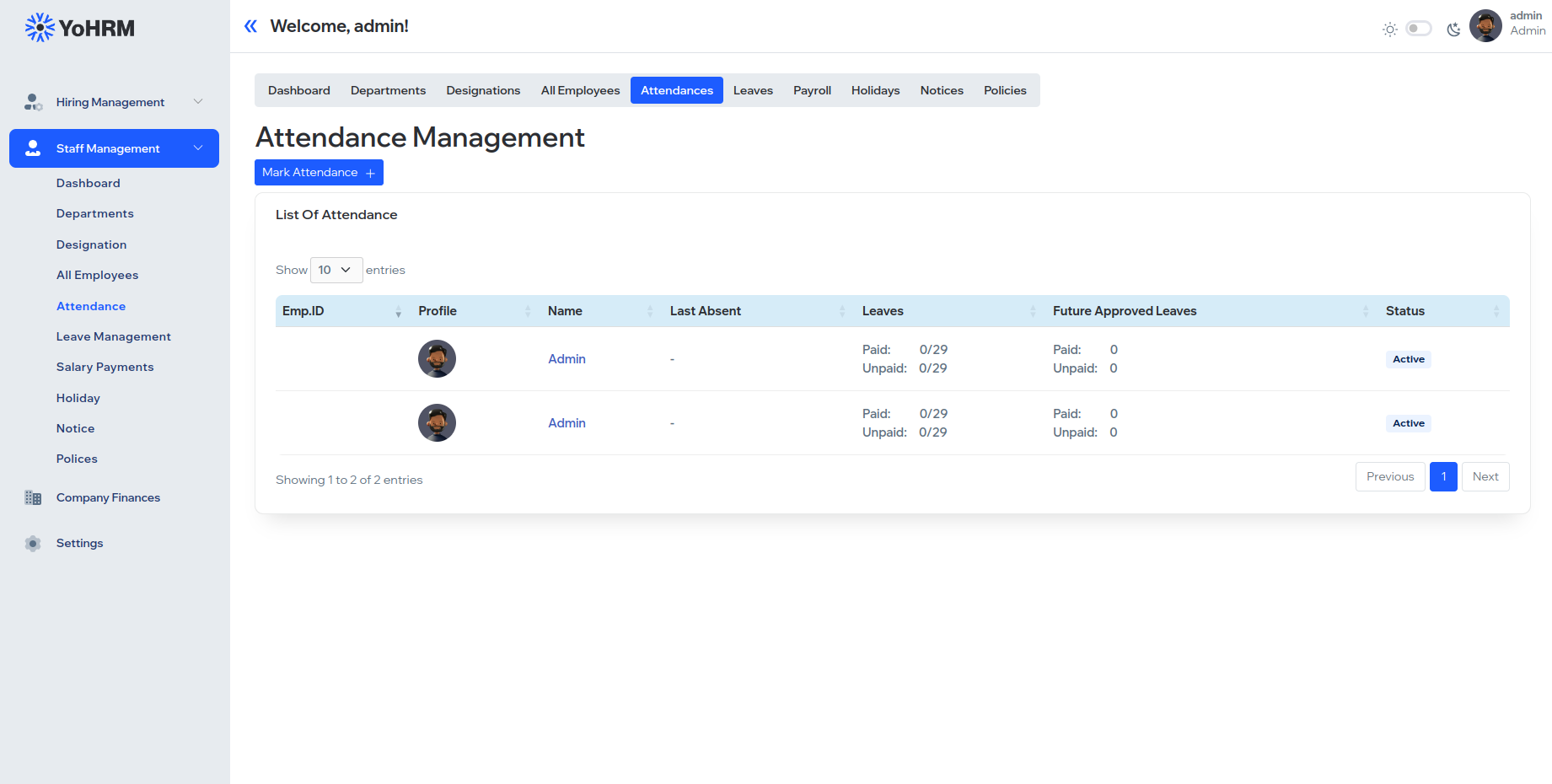Click the Settings gear icon

coord(33,544)
